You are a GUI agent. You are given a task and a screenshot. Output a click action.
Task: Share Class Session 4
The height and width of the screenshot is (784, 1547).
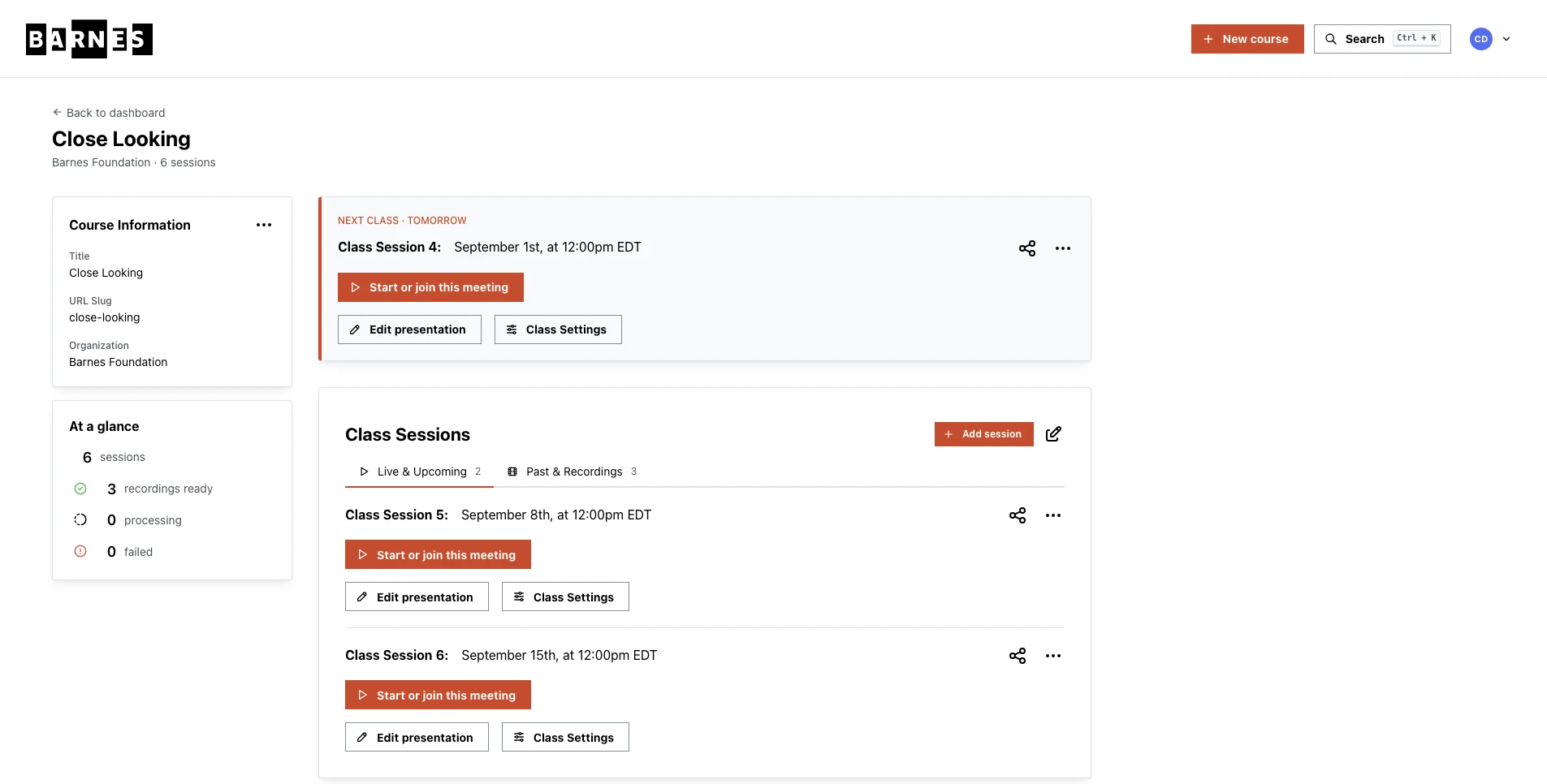[x=1027, y=248]
